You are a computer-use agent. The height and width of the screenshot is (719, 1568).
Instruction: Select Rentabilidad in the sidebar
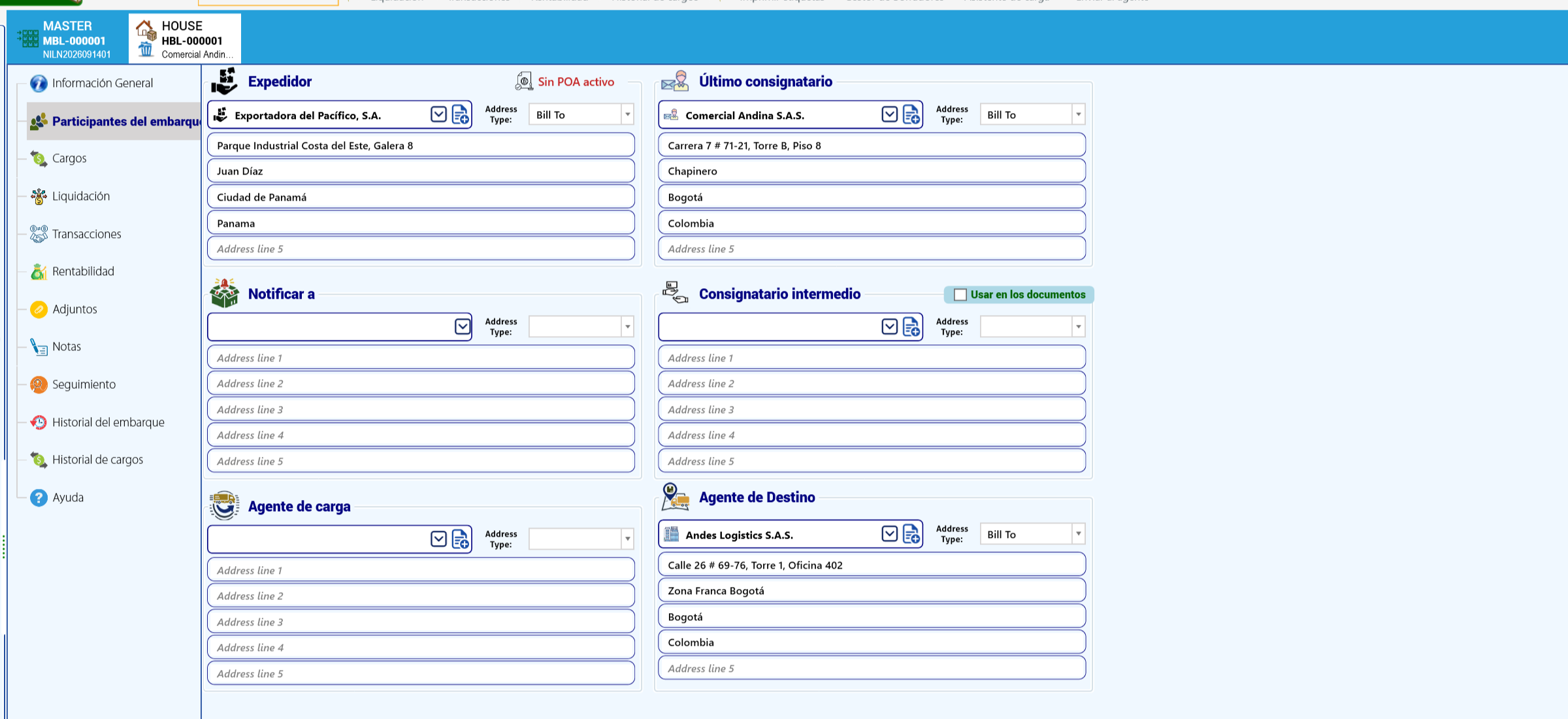83,271
